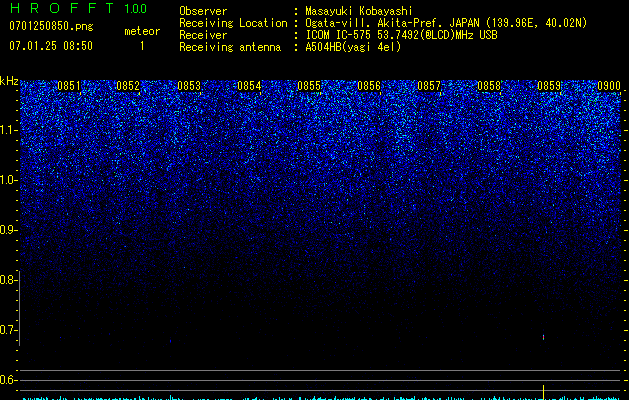
Task: Click the 0854 time marker
Action: 249,86
